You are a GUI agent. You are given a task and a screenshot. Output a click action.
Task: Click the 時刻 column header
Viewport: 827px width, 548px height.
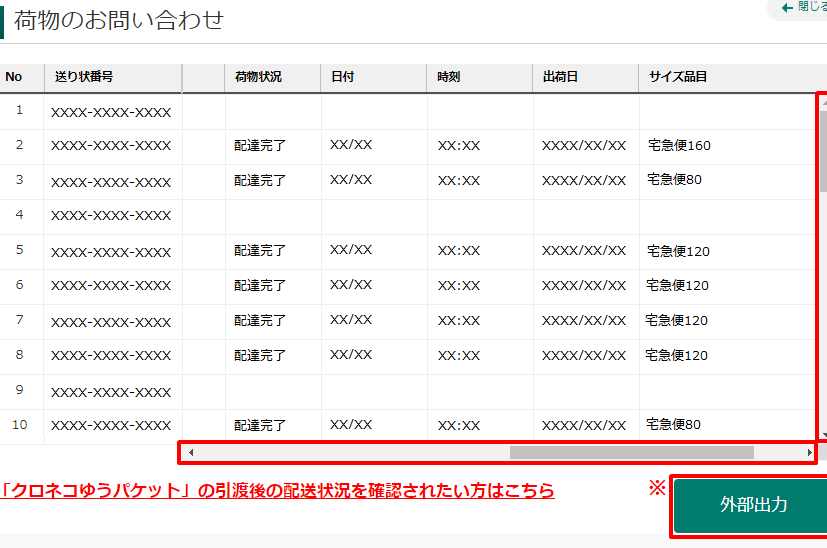(448, 77)
